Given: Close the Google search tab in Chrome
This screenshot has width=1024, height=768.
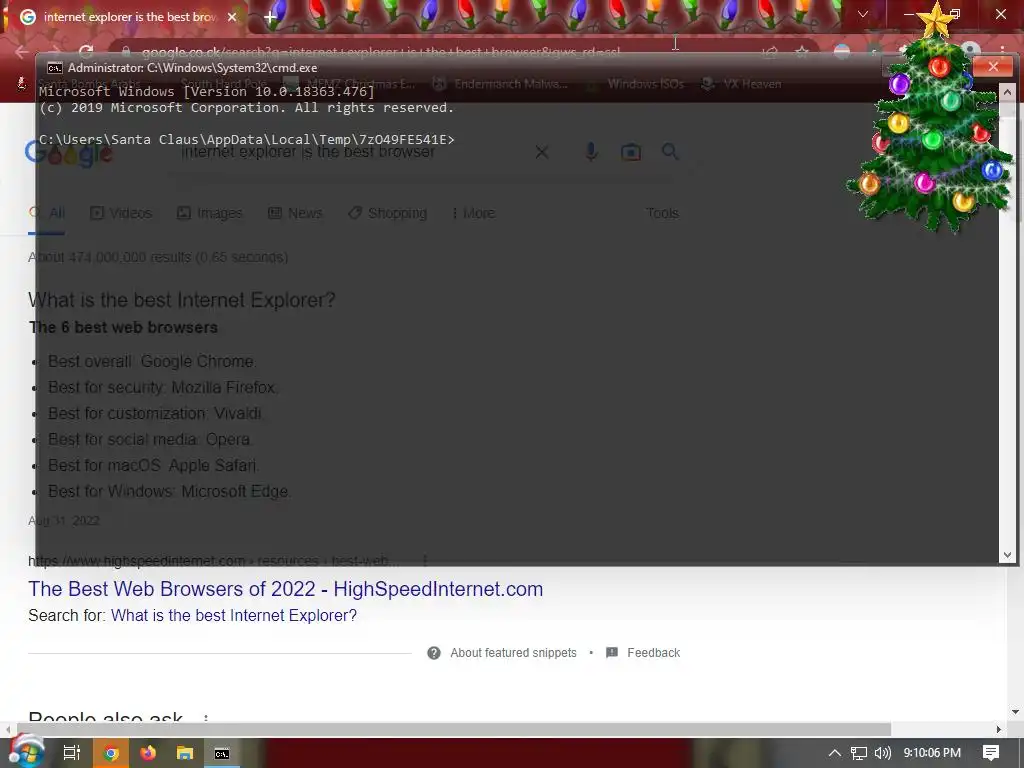Looking at the screenshot, I should pos(232,17).
